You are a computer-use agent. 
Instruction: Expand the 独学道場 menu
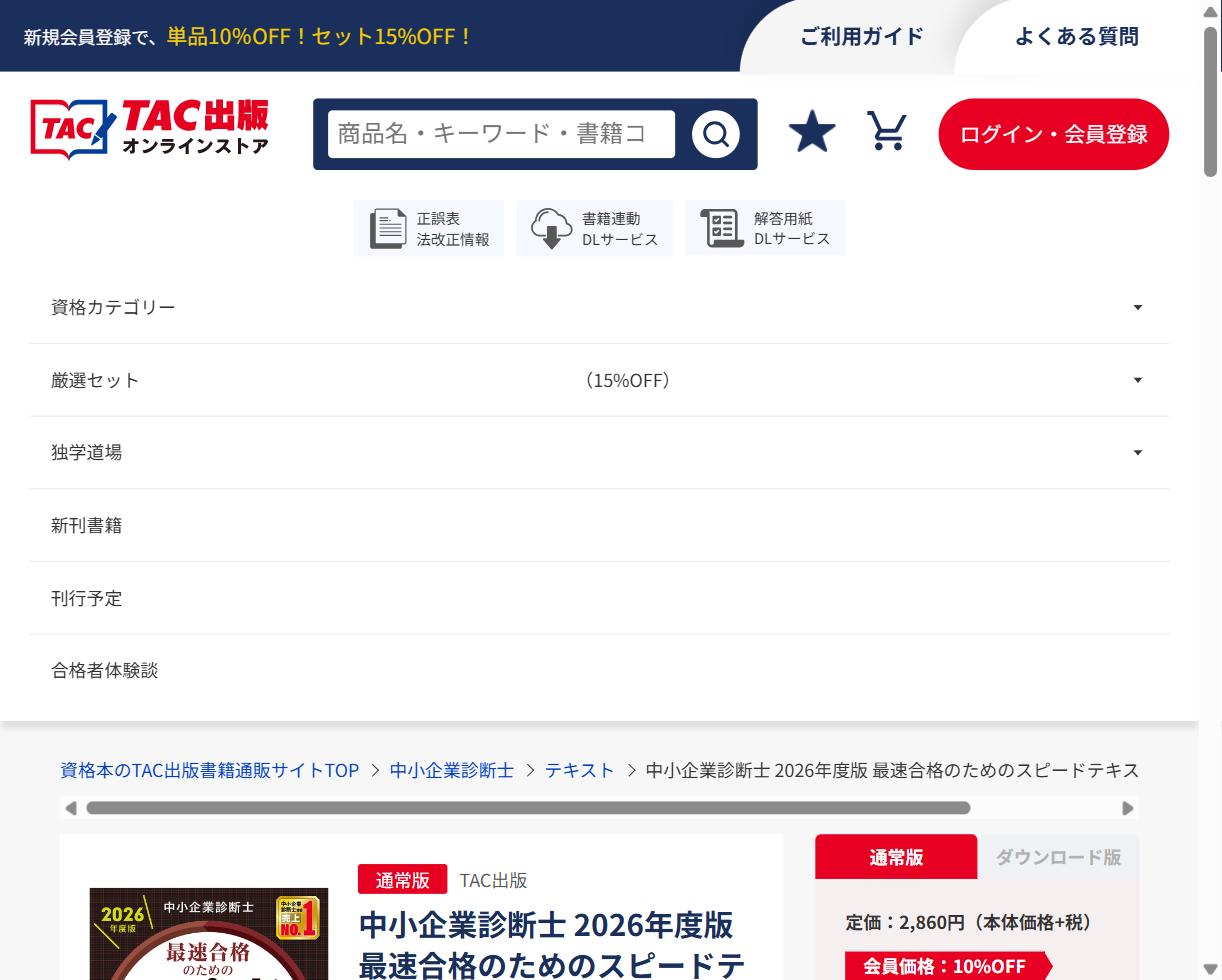point(599,452)
